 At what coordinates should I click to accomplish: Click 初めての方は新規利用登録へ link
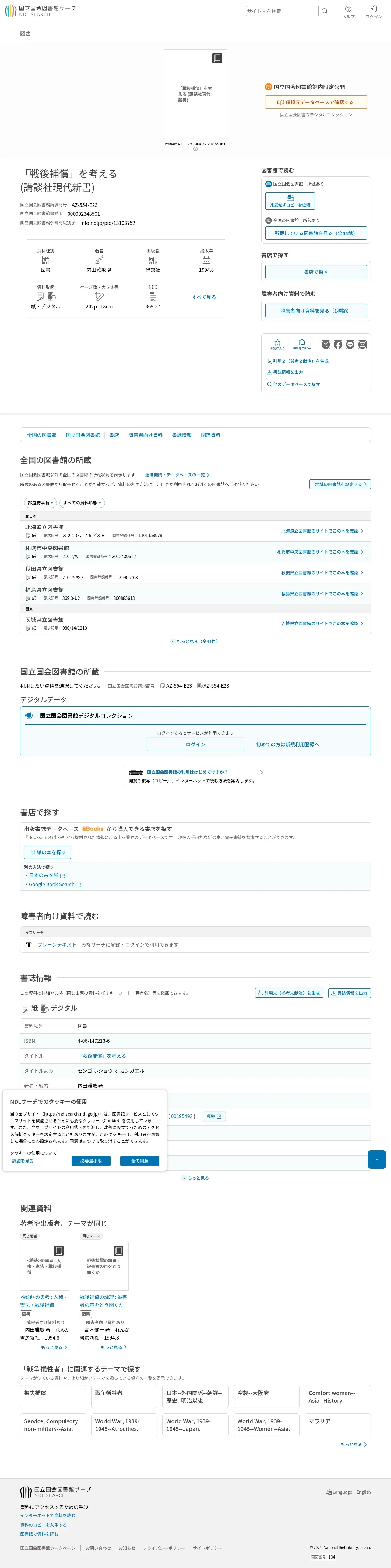tap(288, 745)
